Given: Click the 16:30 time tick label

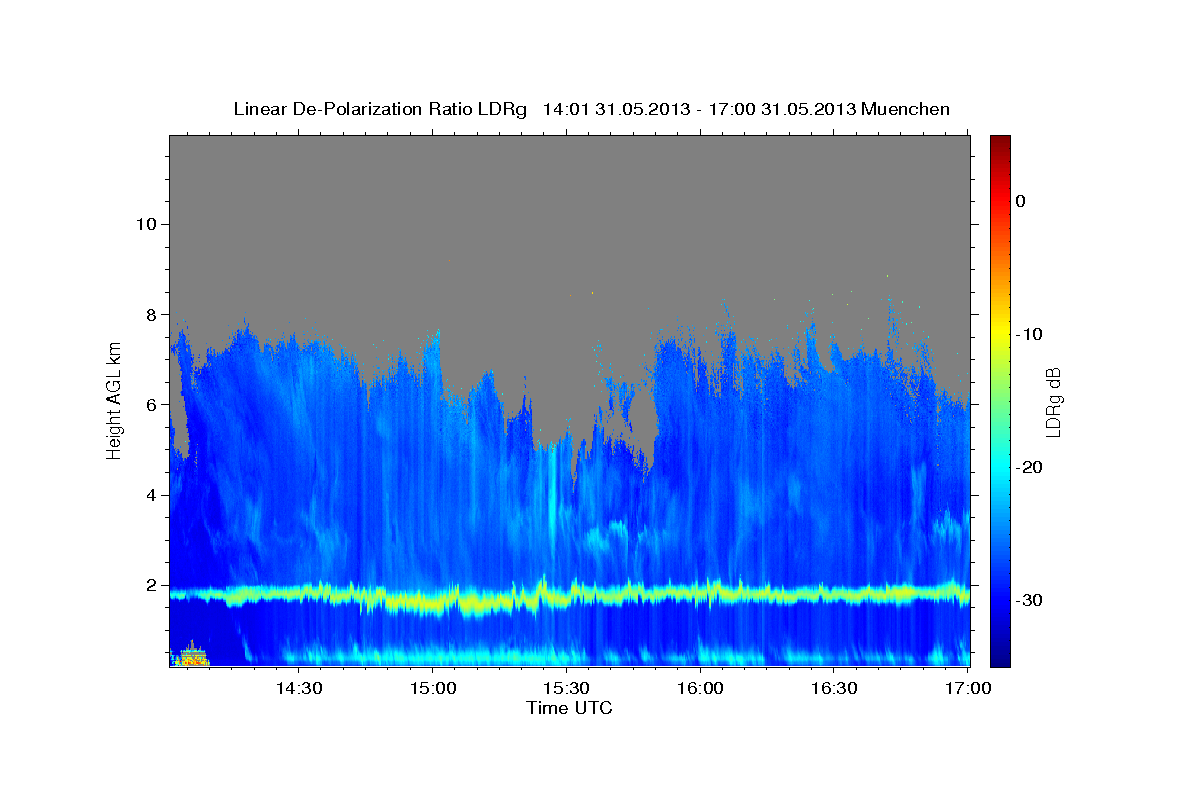Looking at the screenshot, I should coord(834,688).
